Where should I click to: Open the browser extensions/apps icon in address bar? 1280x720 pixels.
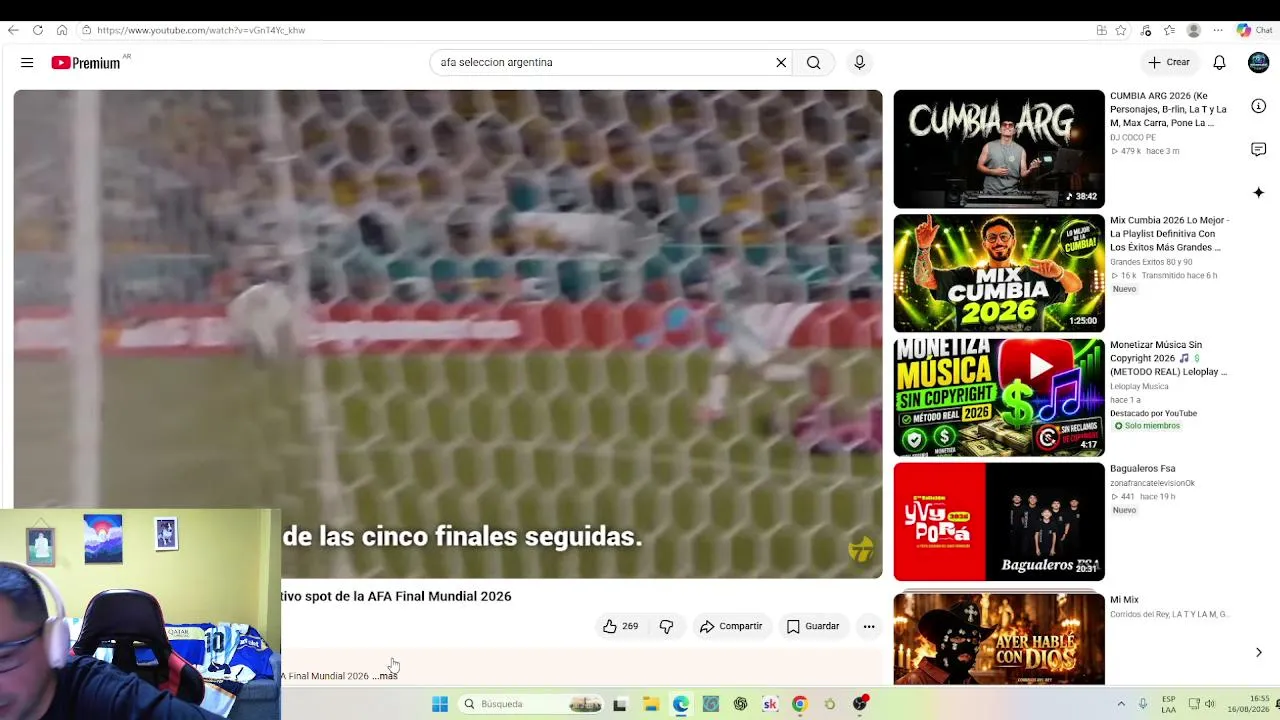[1102, 30]
